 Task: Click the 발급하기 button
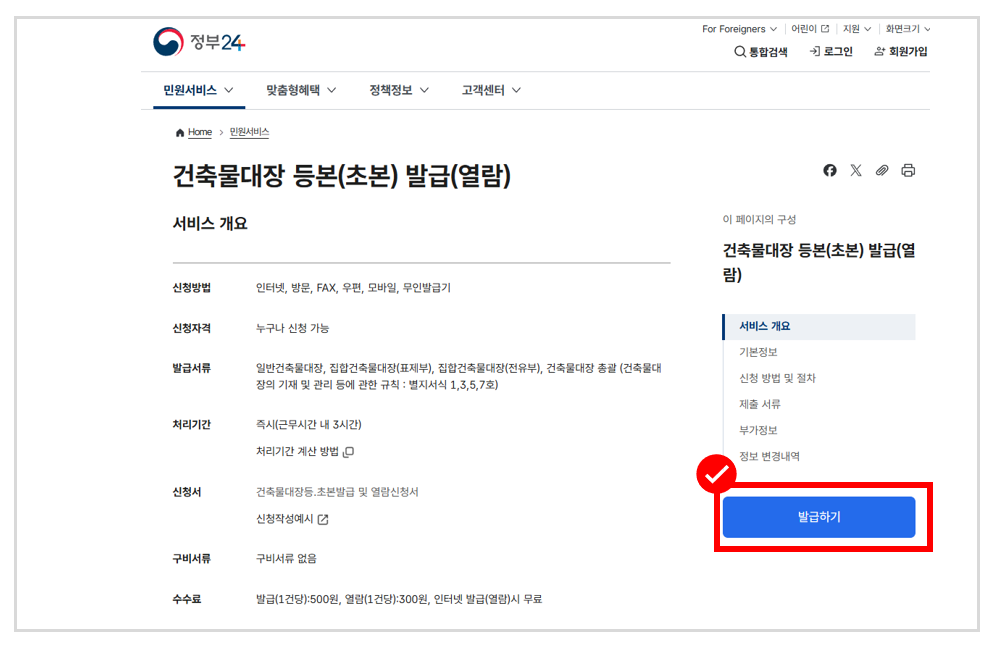click(818, 516)
